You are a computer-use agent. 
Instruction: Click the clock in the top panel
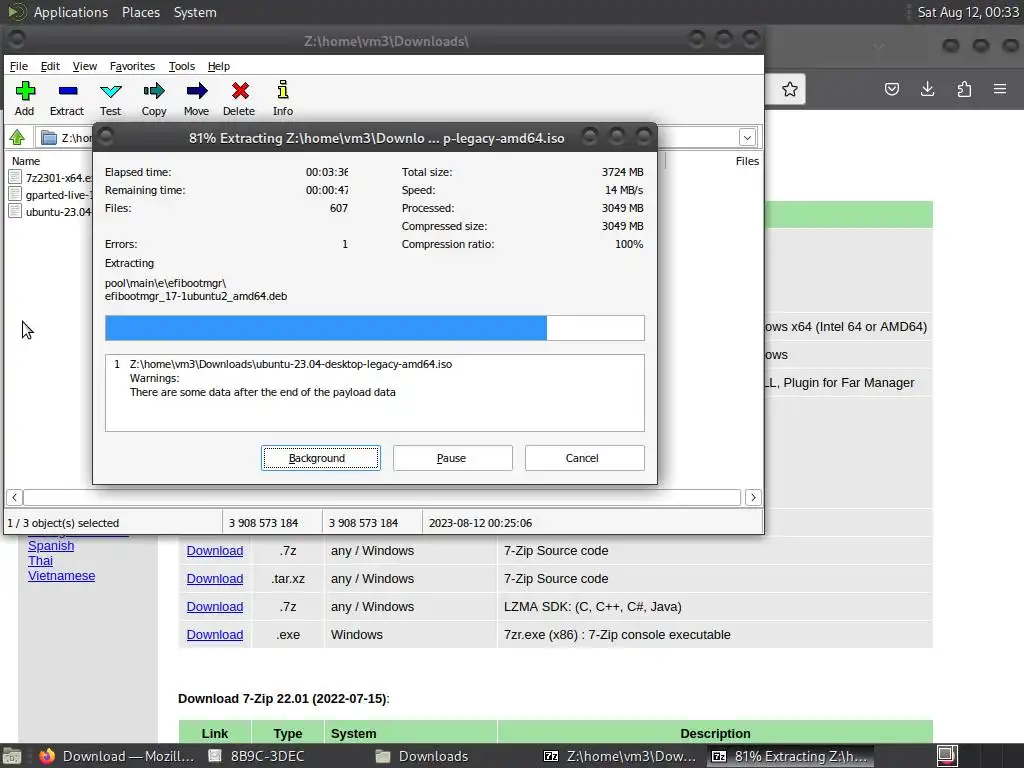point(968,12)
